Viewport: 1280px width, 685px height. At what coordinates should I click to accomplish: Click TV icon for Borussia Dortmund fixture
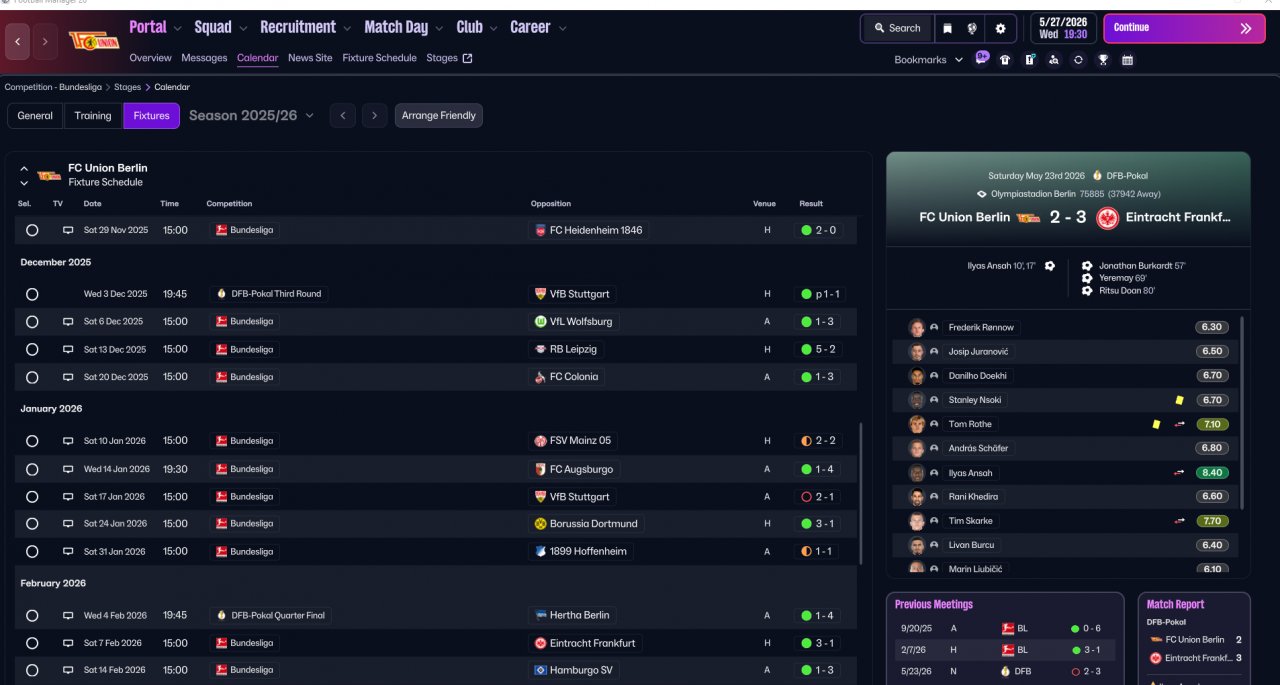pos(68,523)
